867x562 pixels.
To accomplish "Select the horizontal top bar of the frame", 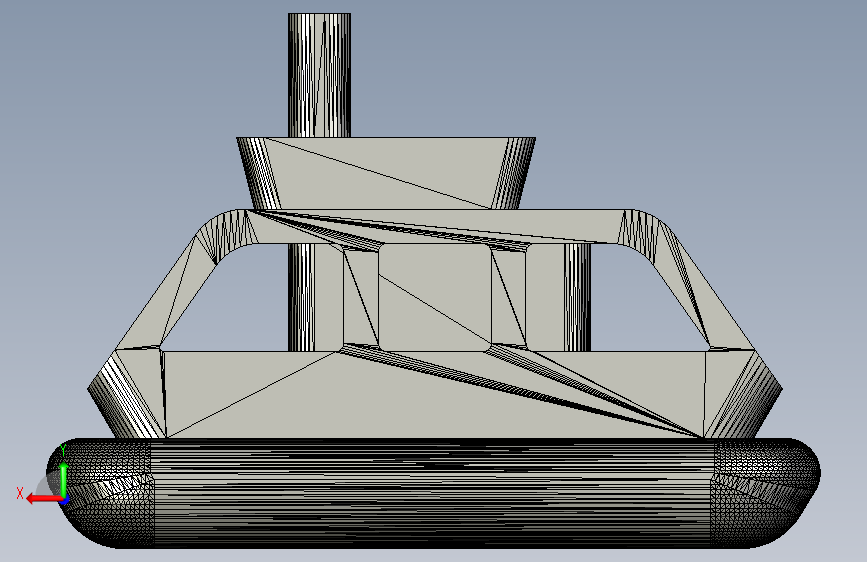I will tap(437, 226).
